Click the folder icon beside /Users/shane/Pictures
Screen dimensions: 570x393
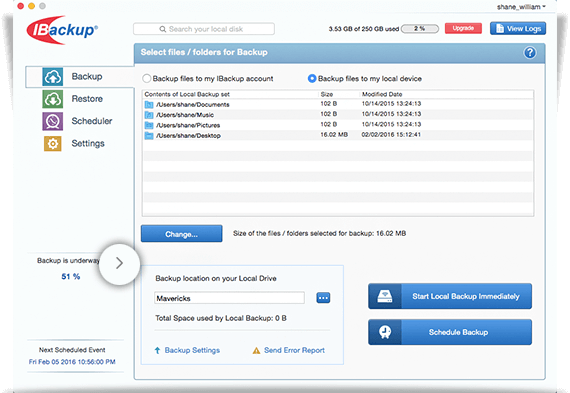coord(149,125)
